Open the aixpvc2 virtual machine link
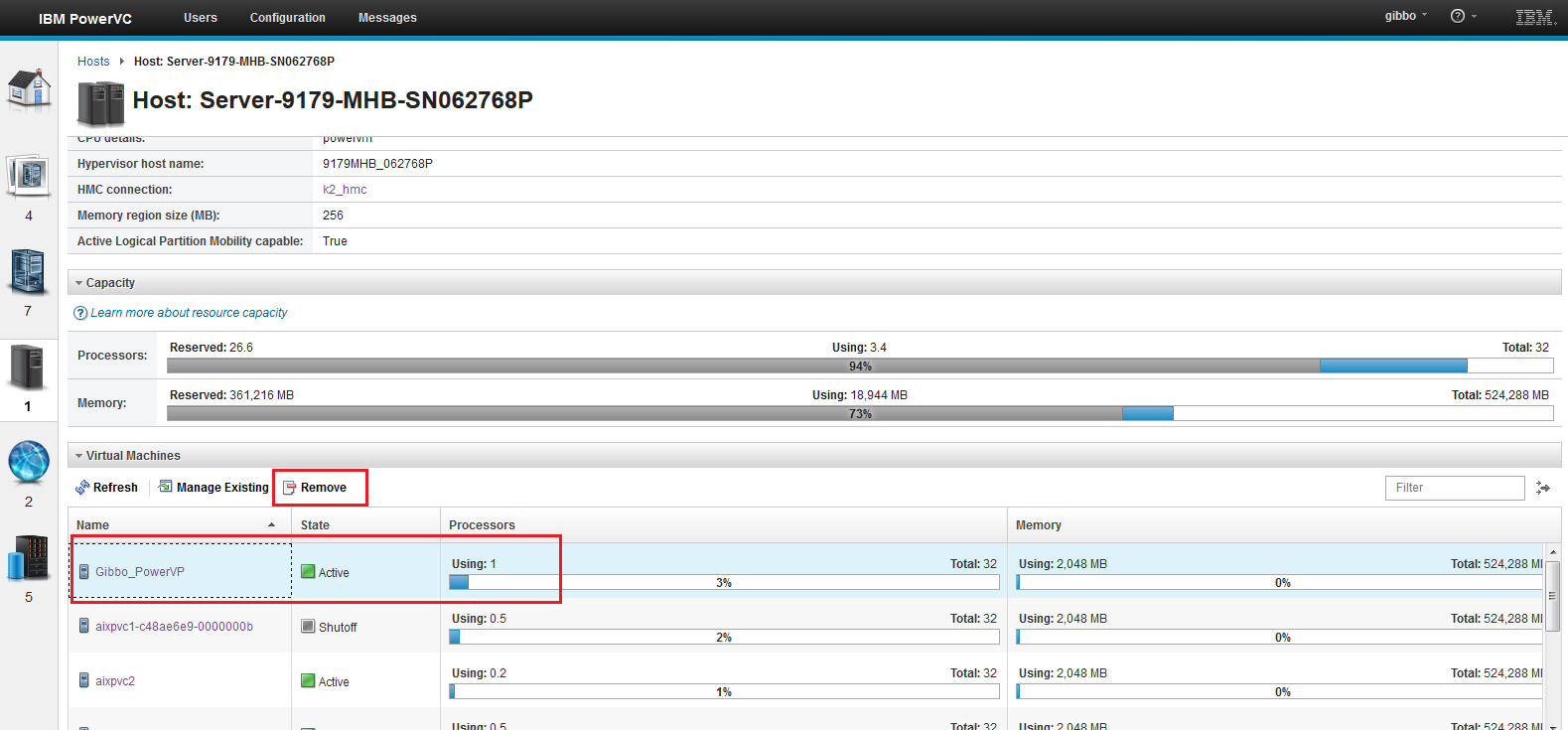This screenshot has width=1568, height=730. tap(115, 681)
